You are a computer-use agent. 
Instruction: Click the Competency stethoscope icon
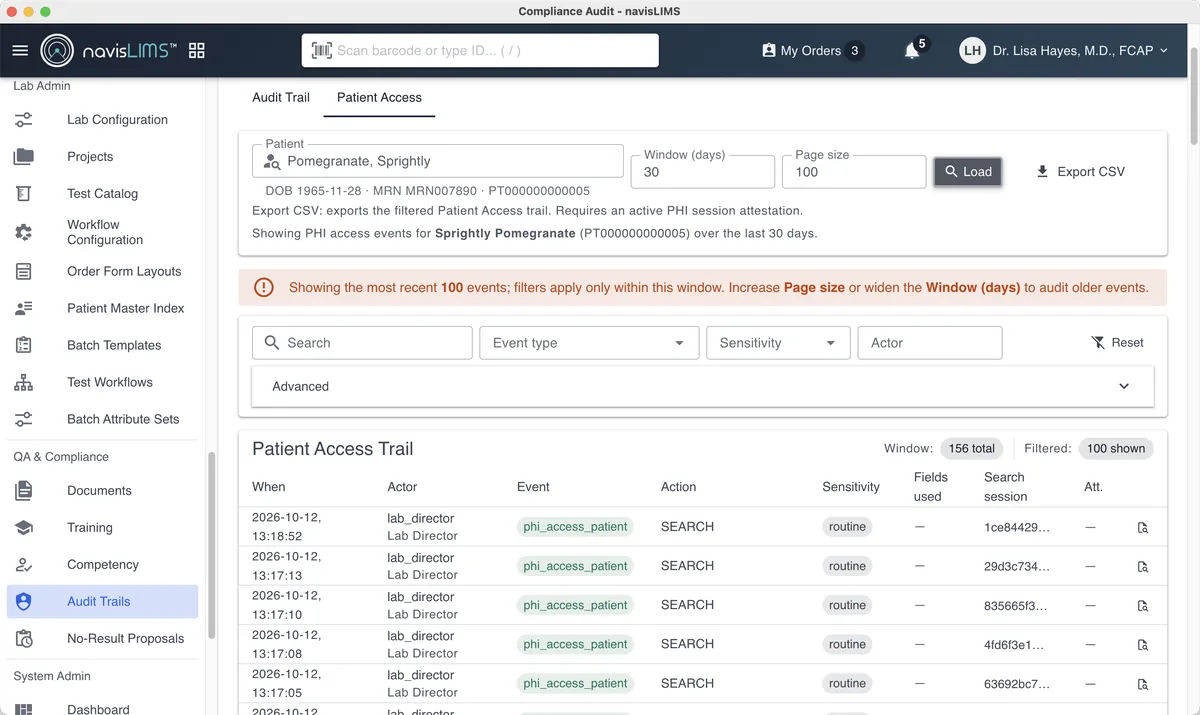24,565
